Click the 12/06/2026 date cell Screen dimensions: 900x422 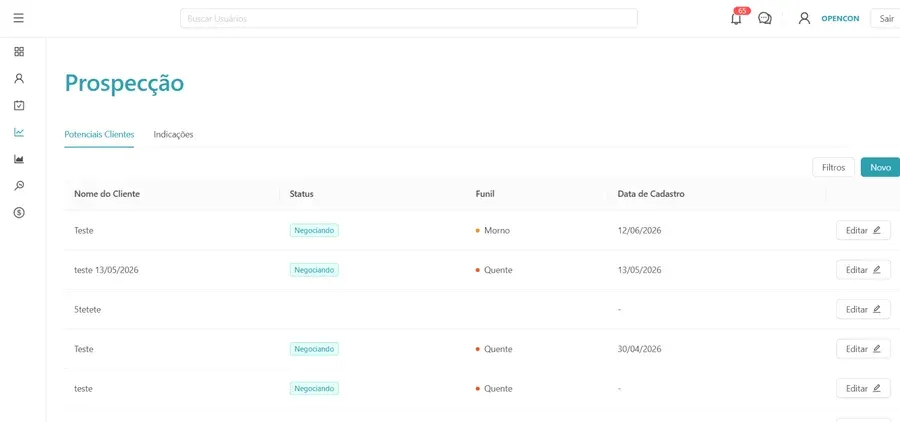[x=639, y=230]
